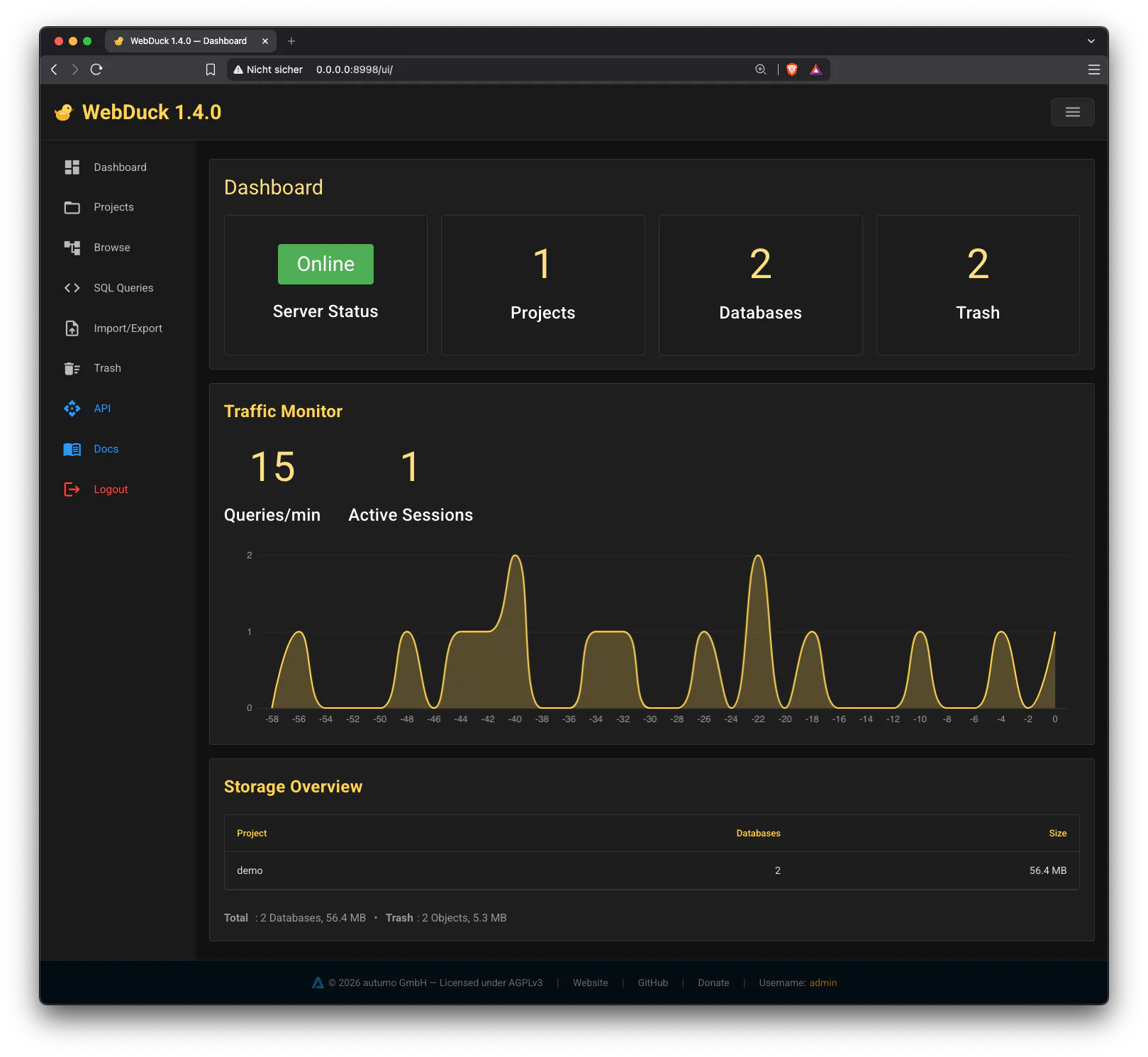This screenshot has width=1148, height=1057.
Task: Open the GitHub footer link
Action: (x=652, y=983)
